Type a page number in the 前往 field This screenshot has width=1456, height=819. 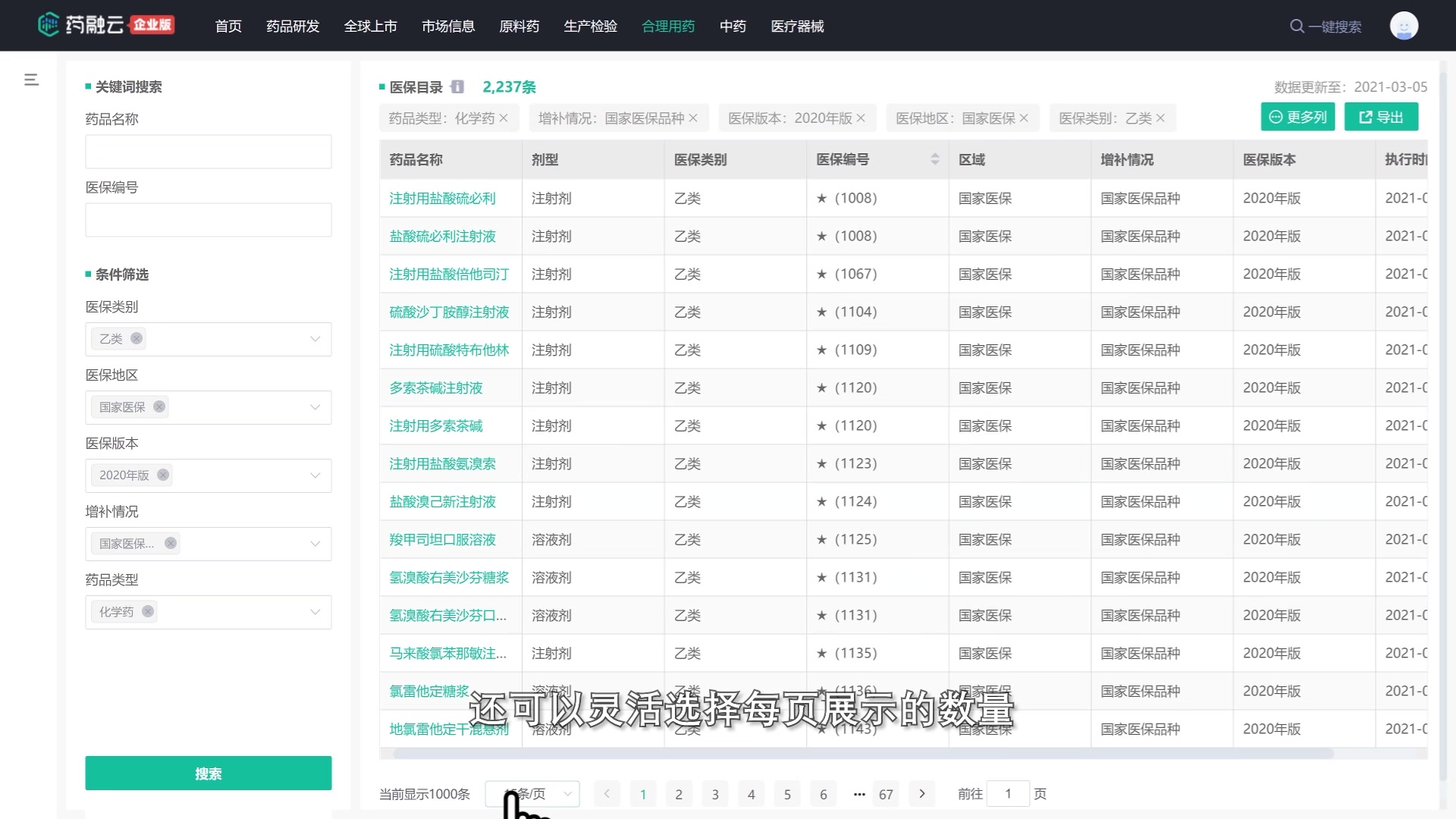click(x=1009, y=794)
